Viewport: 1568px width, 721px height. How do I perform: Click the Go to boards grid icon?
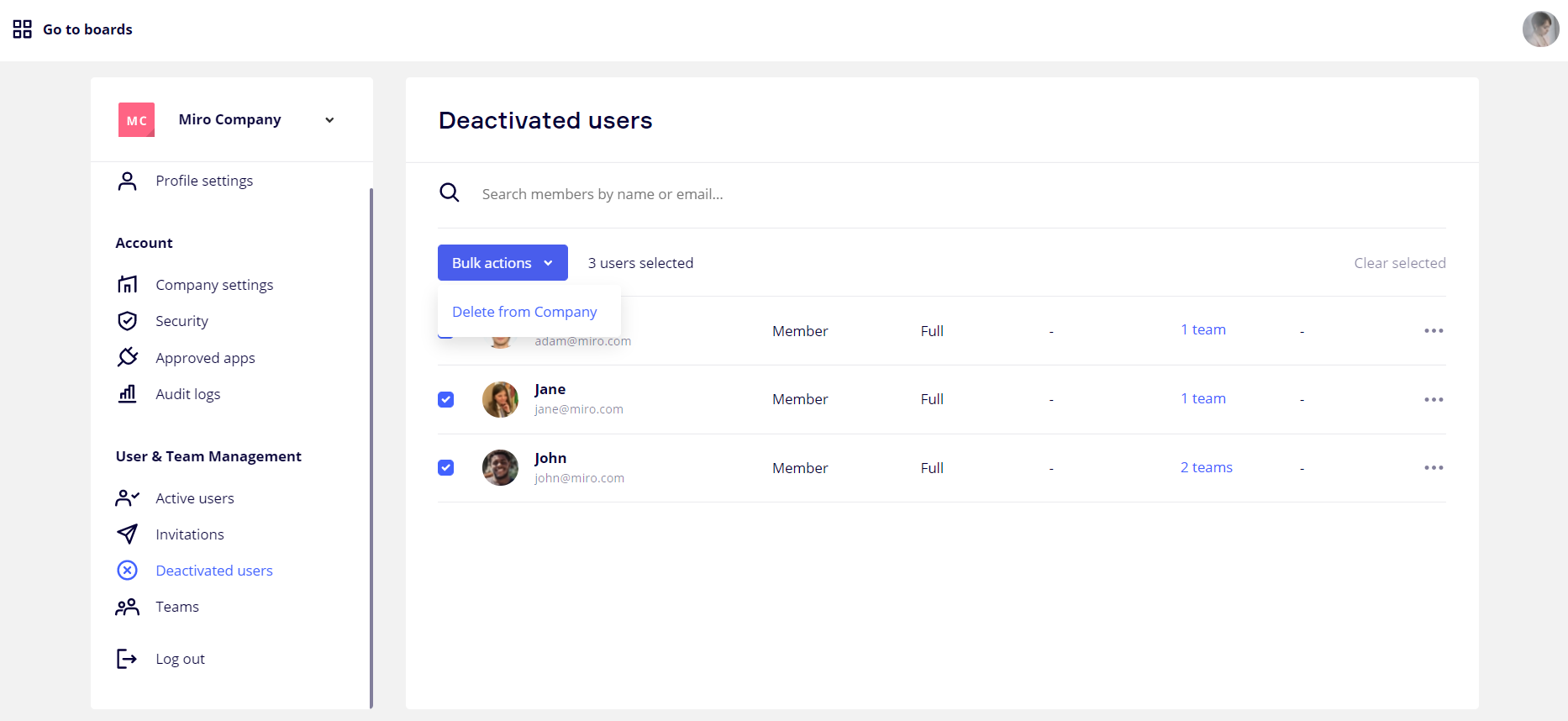pos(23,29)
